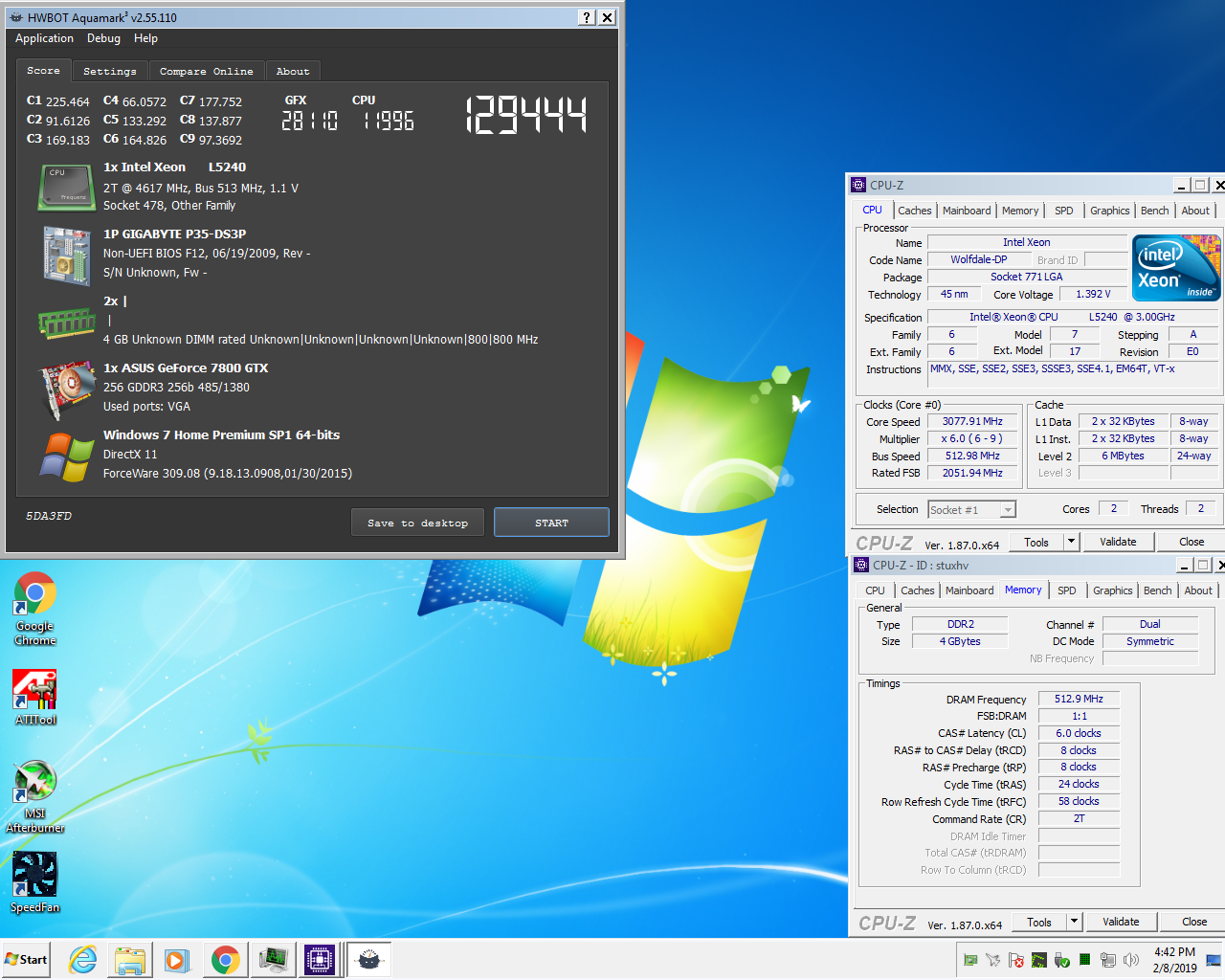
Task: Click the total score 129444 readout
Action: click(x=526, y=116)
